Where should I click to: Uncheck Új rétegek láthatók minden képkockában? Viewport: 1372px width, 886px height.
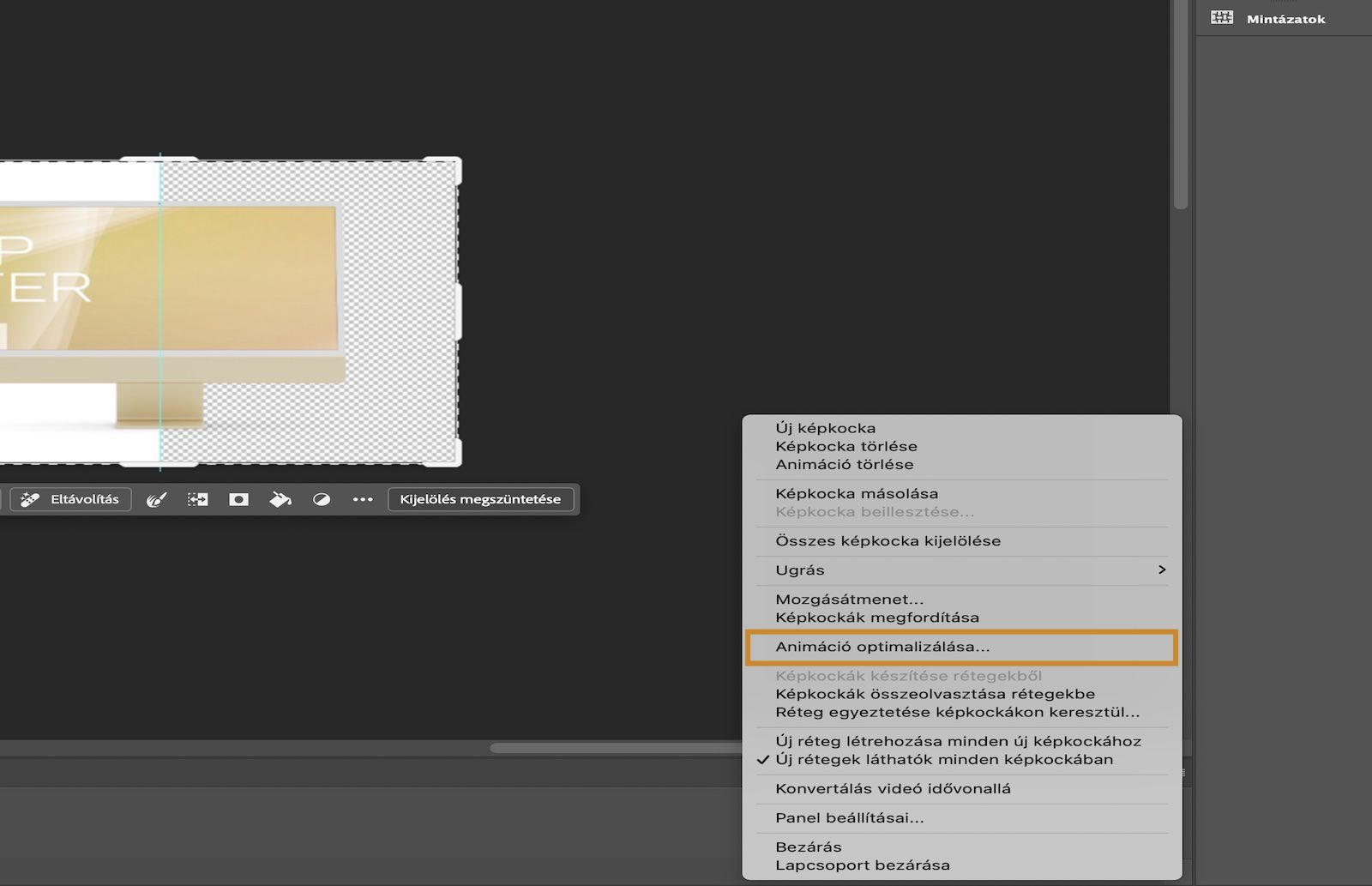coord(962,759)
